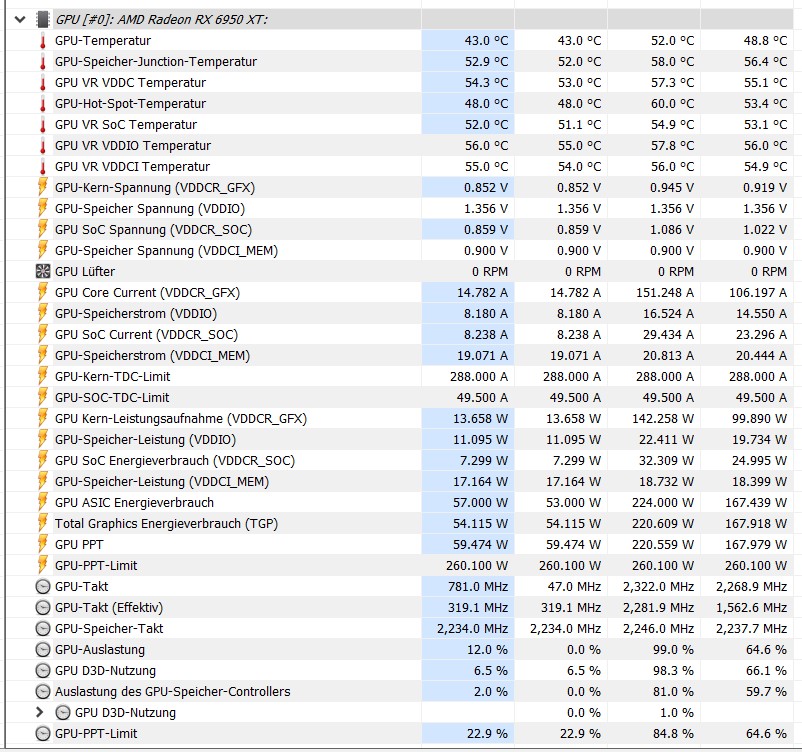Image resolution: width=802 pixels, height=752 pixels.
Task: Click maximum GPU-Takt value 2,322.0 MHz
Action: [658, 586]
